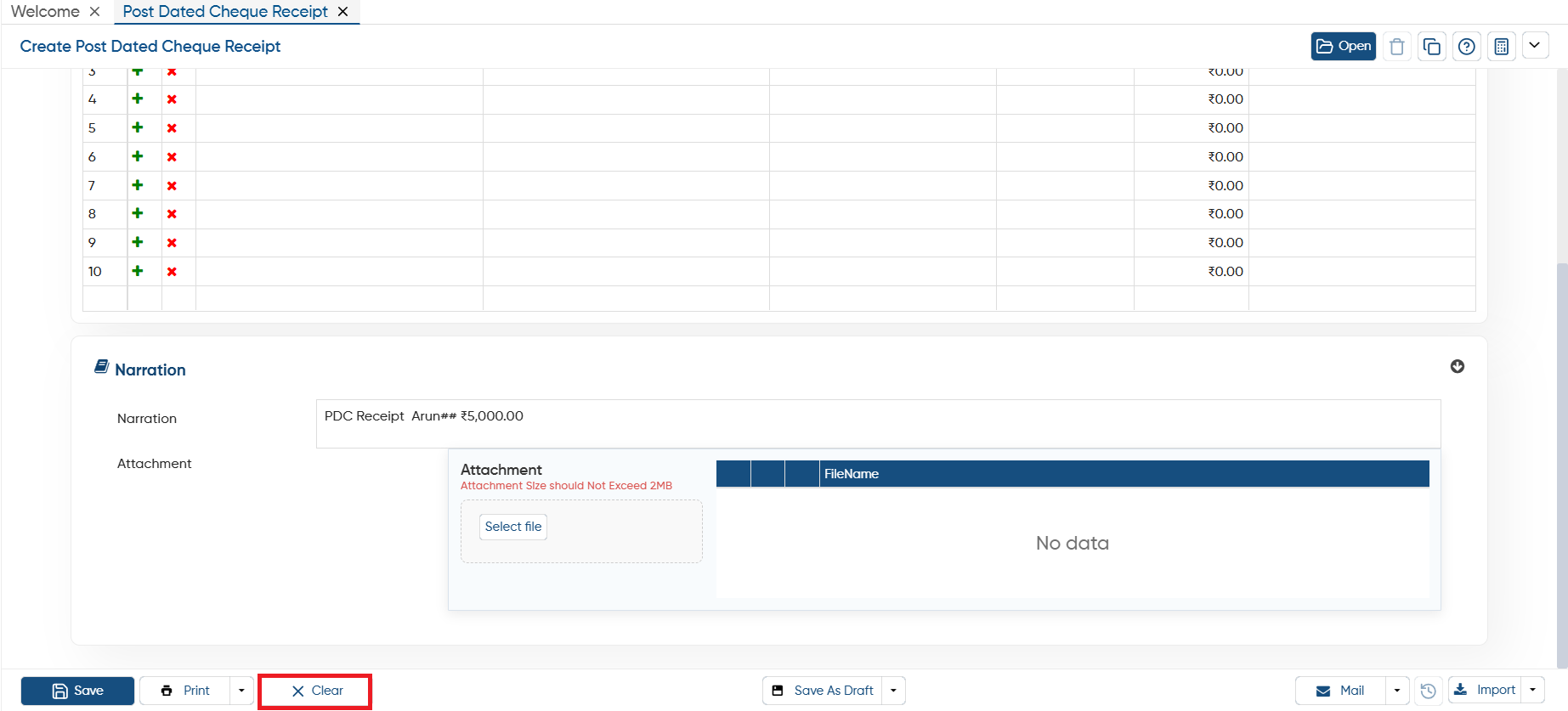The height and width of the screenshot is (711, 1568).
Task: Click Save As Draft button
Action: click(x=822, y=691)
